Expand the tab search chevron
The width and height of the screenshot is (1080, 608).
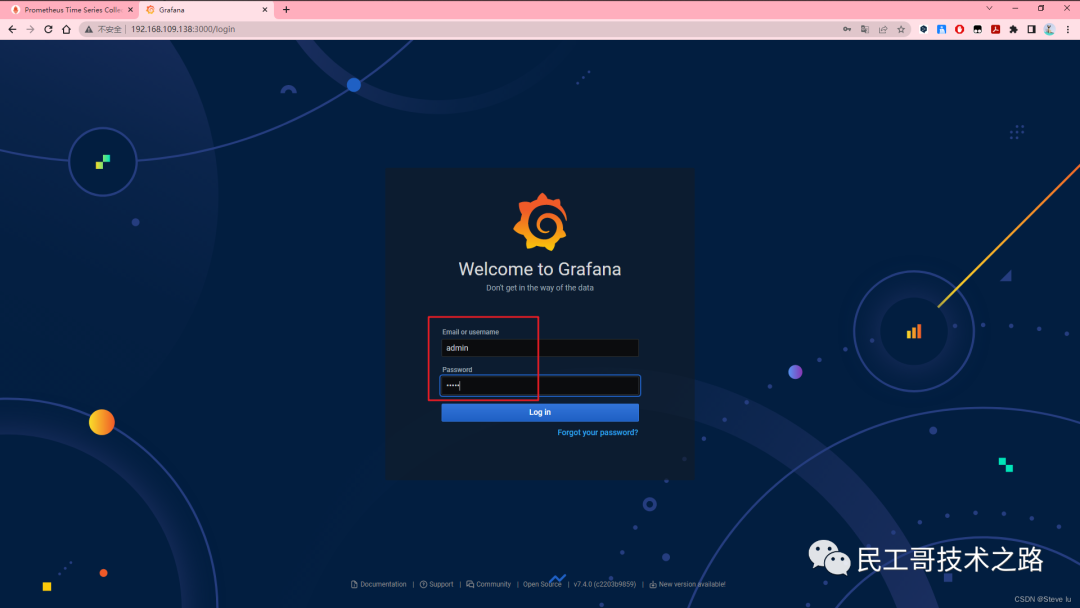coord(989,8)
